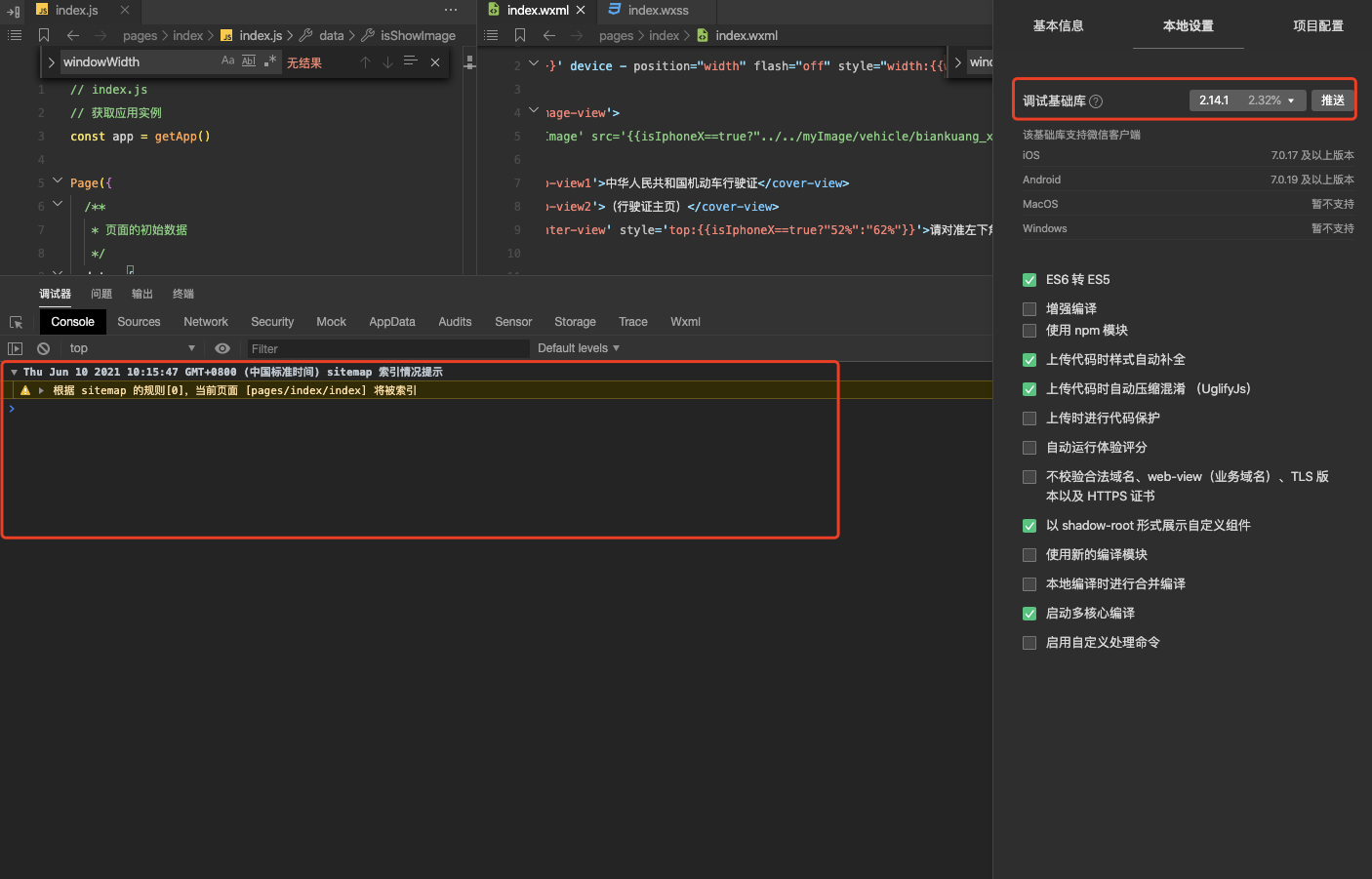
Task: Open the 调试器 panel tab
Action: (x=55, y=294)
